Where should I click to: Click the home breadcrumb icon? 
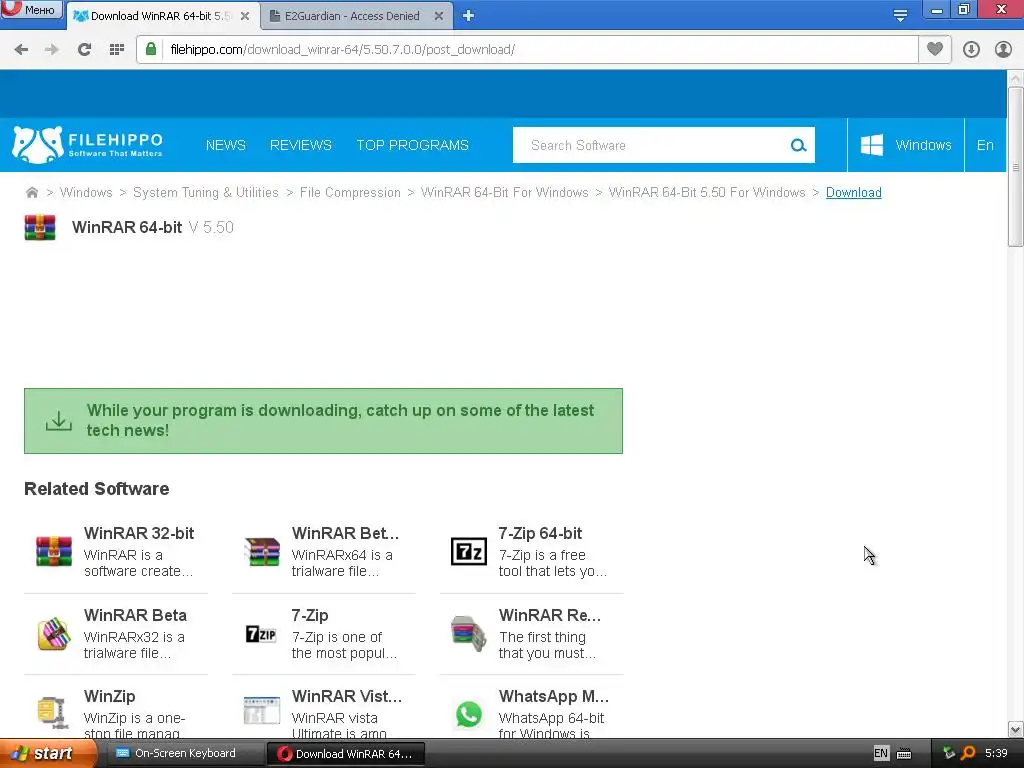[31, 192]
